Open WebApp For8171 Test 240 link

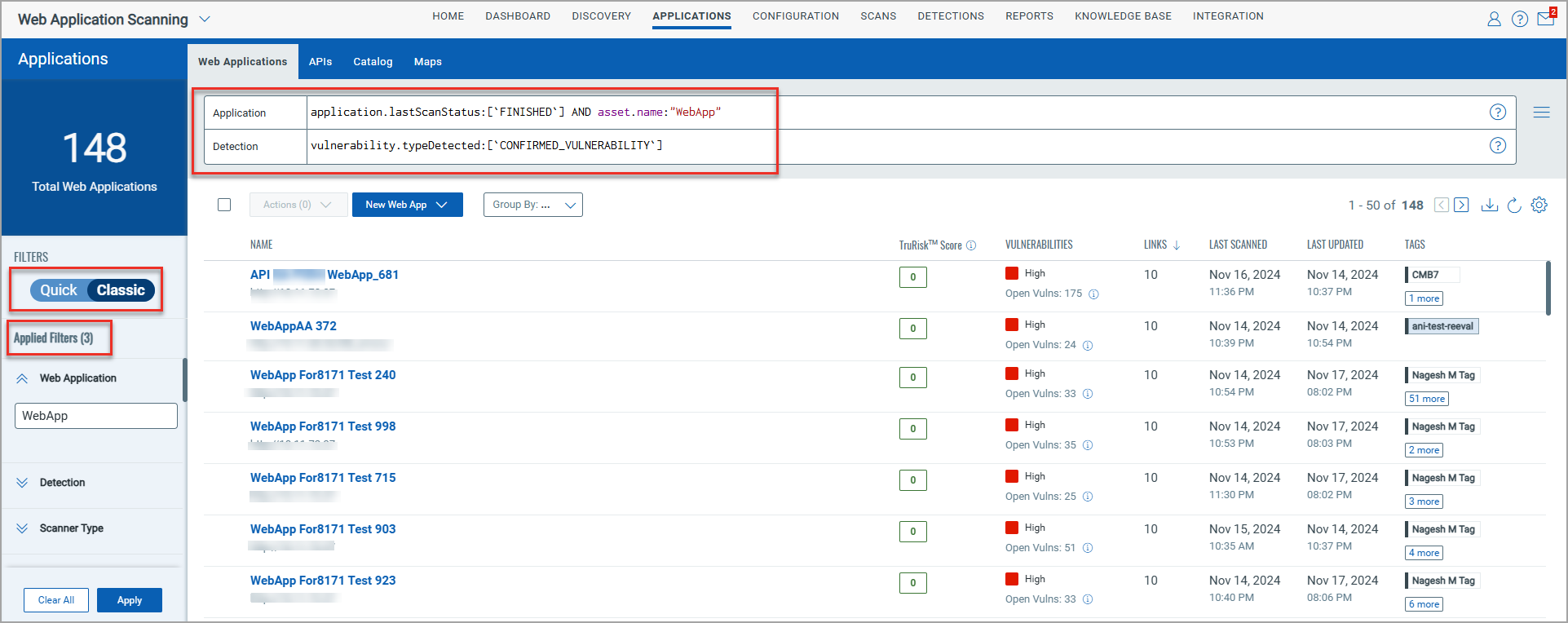pos(323,375)
